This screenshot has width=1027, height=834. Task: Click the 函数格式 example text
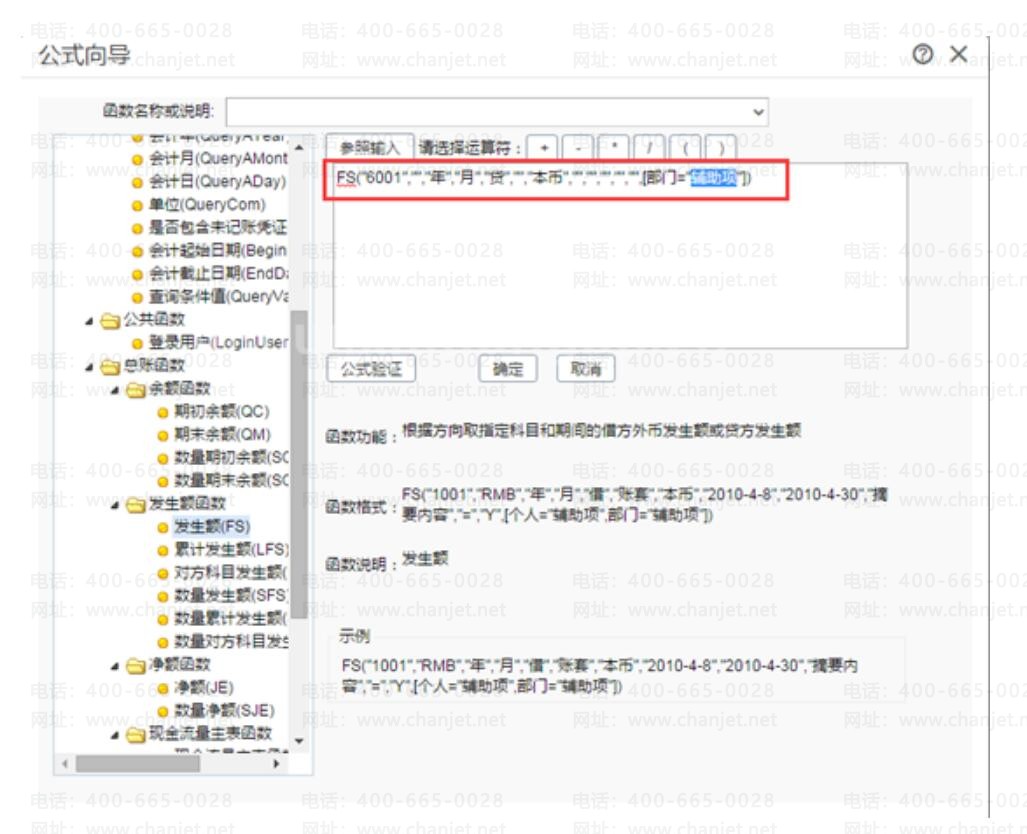click(x=644, y=505)
